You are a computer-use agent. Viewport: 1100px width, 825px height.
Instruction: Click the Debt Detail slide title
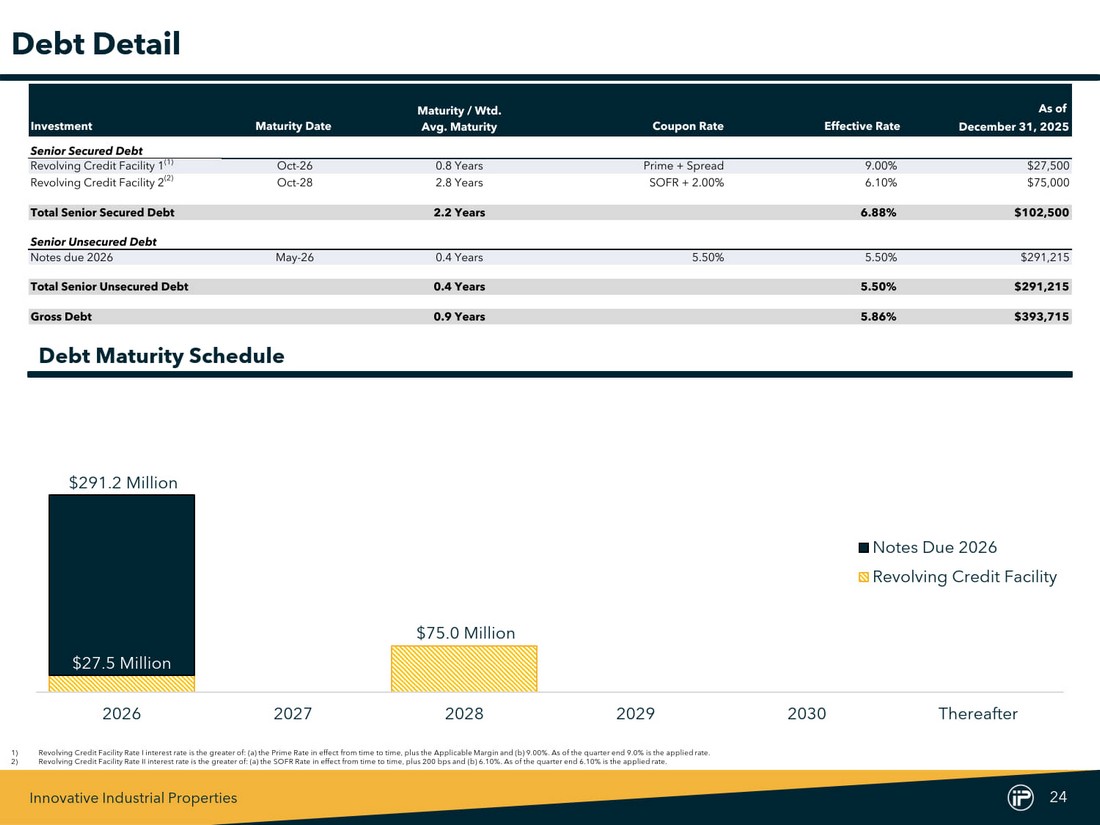click(x=95, y=44)
